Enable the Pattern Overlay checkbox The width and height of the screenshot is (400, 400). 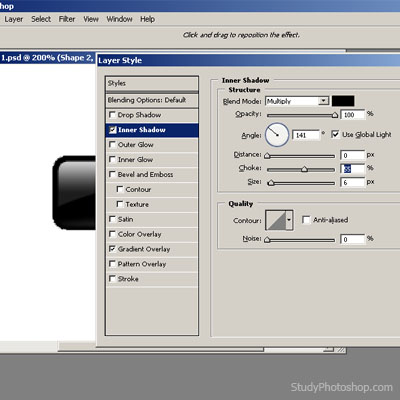112,264
